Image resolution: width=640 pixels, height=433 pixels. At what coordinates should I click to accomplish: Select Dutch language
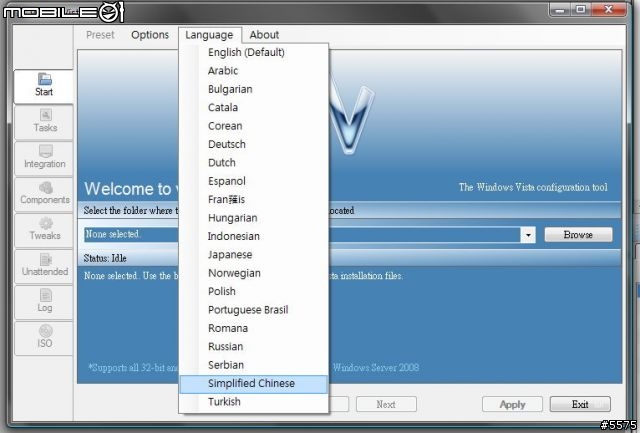click(253, 162)
